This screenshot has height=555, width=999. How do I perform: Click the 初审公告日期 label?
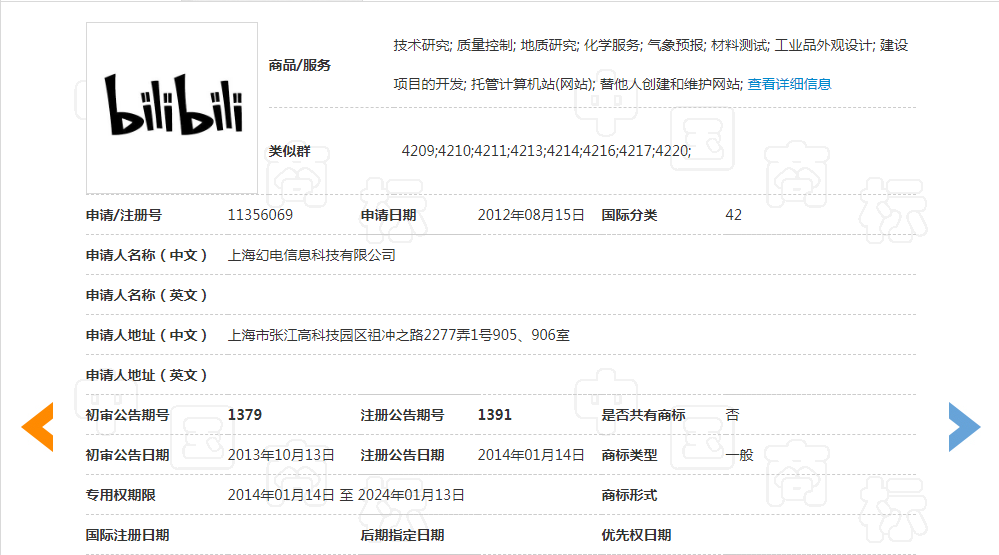click(127, 455)
